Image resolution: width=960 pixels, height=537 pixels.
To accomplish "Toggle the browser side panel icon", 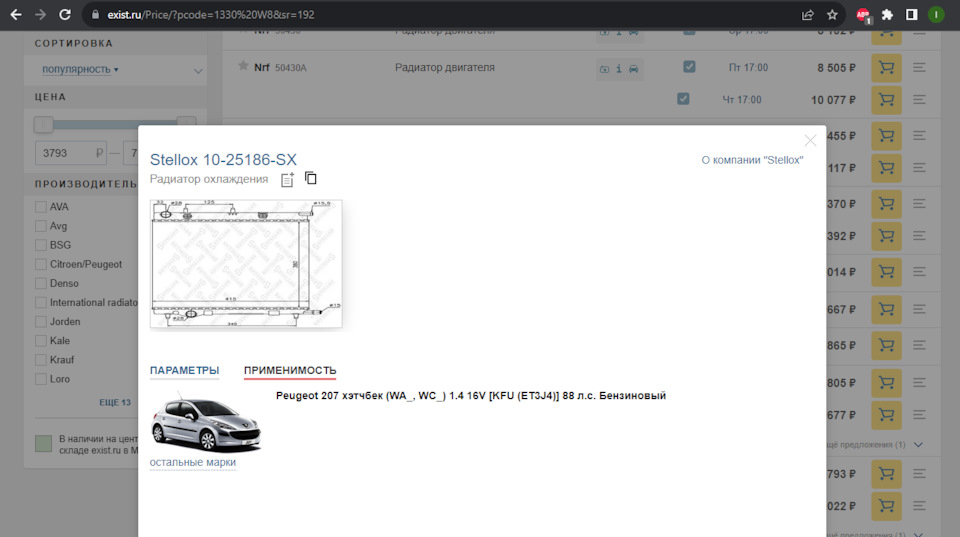I will point(912,15).
